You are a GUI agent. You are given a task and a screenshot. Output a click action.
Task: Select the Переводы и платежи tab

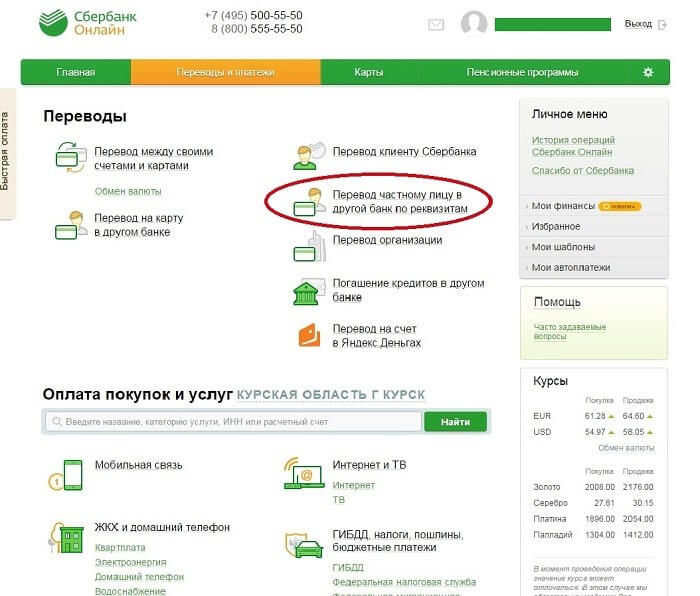pyautogui.click(x=225, y=72)
